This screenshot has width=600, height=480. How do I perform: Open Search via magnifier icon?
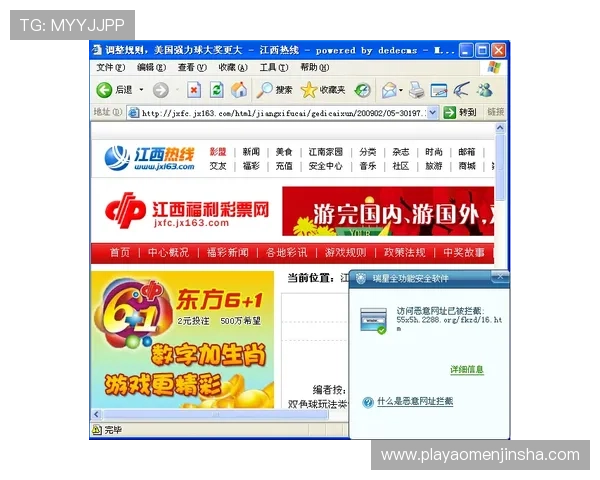tap(264, 90)
